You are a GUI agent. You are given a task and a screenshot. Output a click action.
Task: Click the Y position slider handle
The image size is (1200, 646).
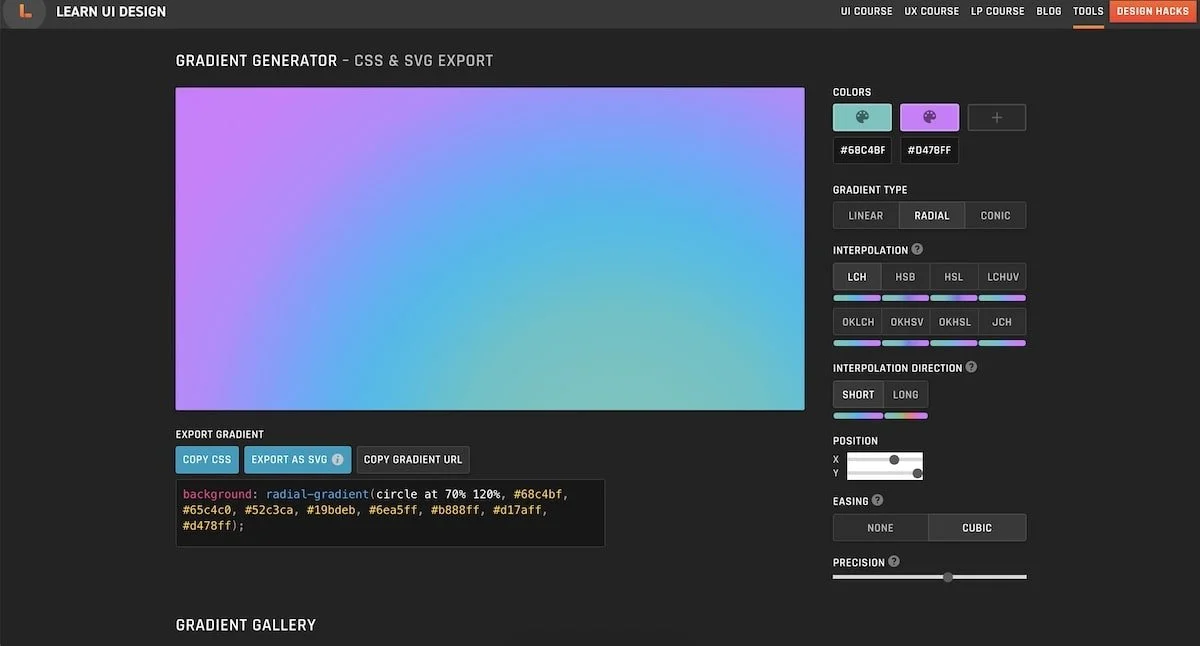917,473
